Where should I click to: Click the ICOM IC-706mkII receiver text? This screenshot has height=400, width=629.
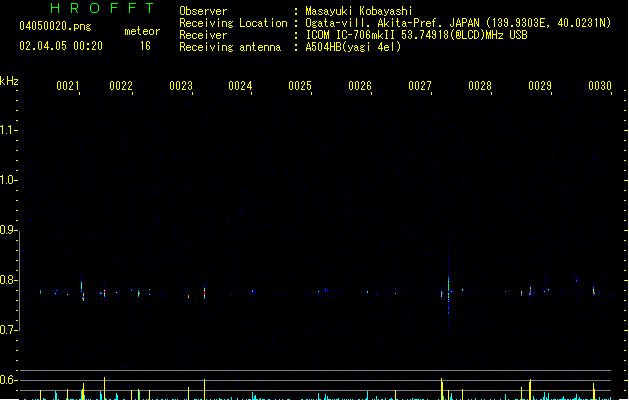coord(416,35)
